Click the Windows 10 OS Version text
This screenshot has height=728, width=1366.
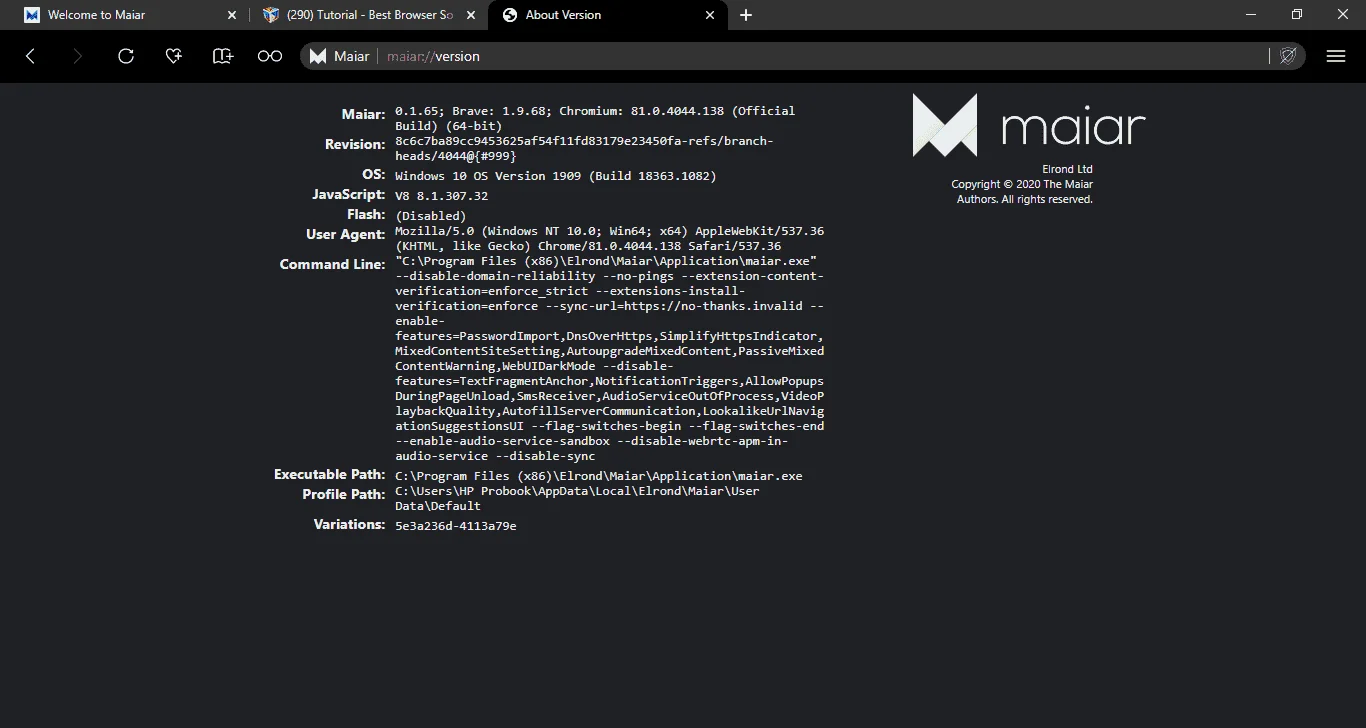(x=556, y=176)
